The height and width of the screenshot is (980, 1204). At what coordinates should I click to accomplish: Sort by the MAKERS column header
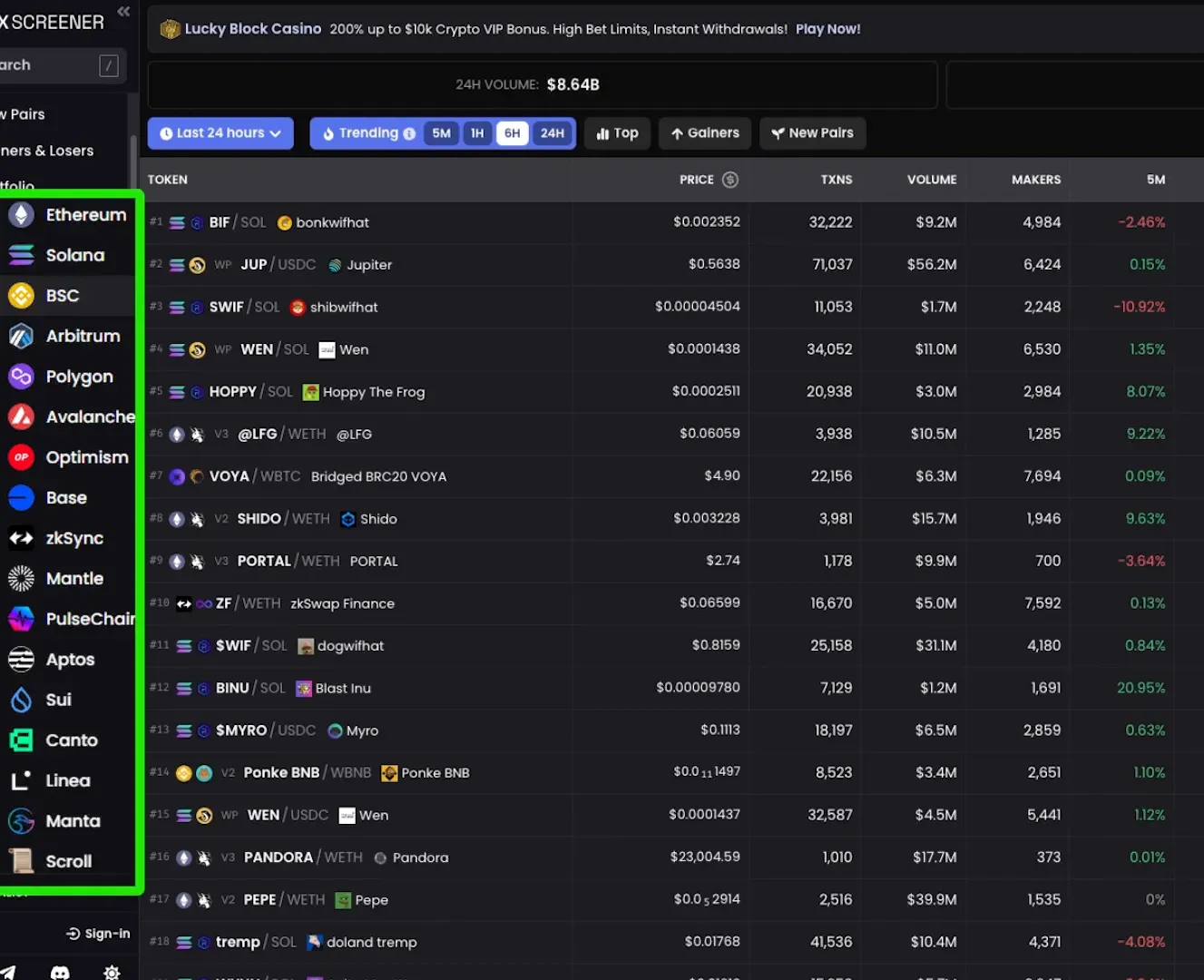[x=1036, y=180]
